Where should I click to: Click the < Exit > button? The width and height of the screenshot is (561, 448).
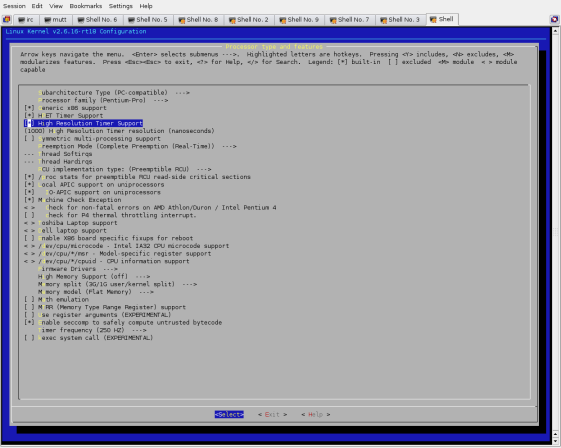coord(272,414)
